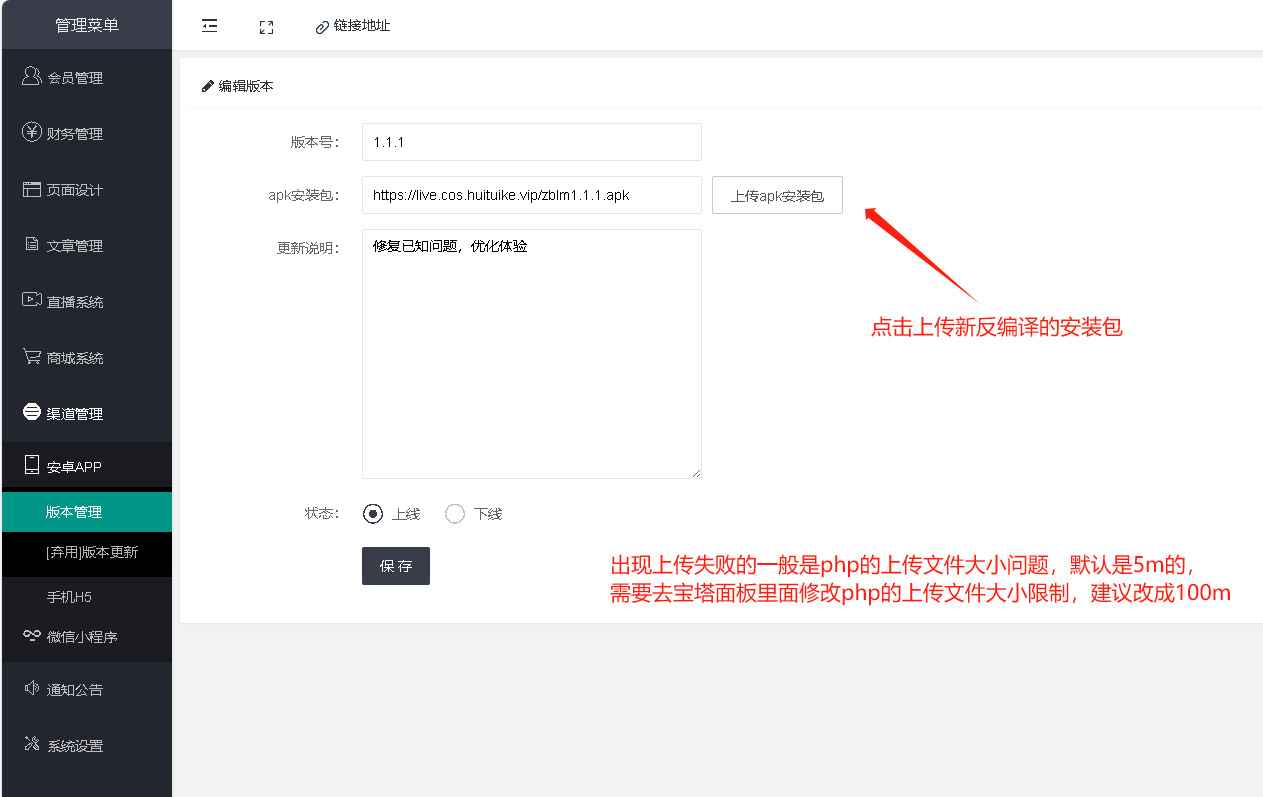Select the 上线 status radio button
1263x797 pixels.
[373, 514]
